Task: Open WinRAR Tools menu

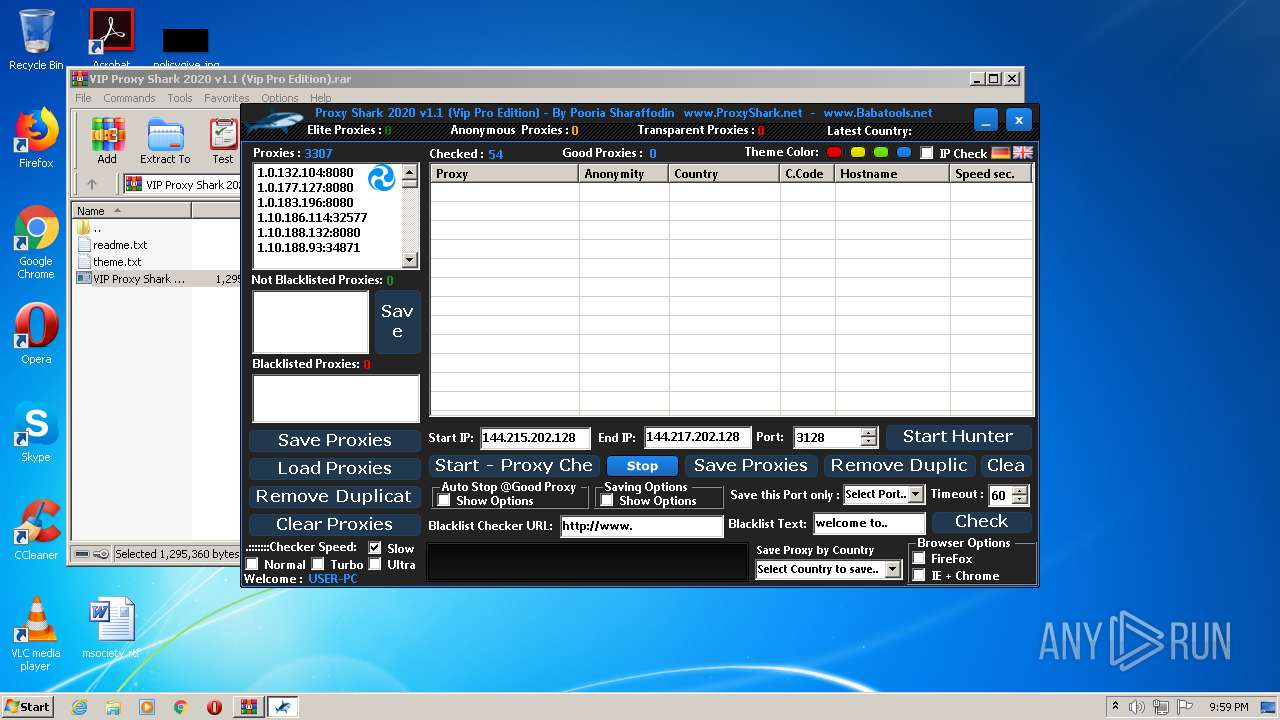Action: tap(180, 98)
